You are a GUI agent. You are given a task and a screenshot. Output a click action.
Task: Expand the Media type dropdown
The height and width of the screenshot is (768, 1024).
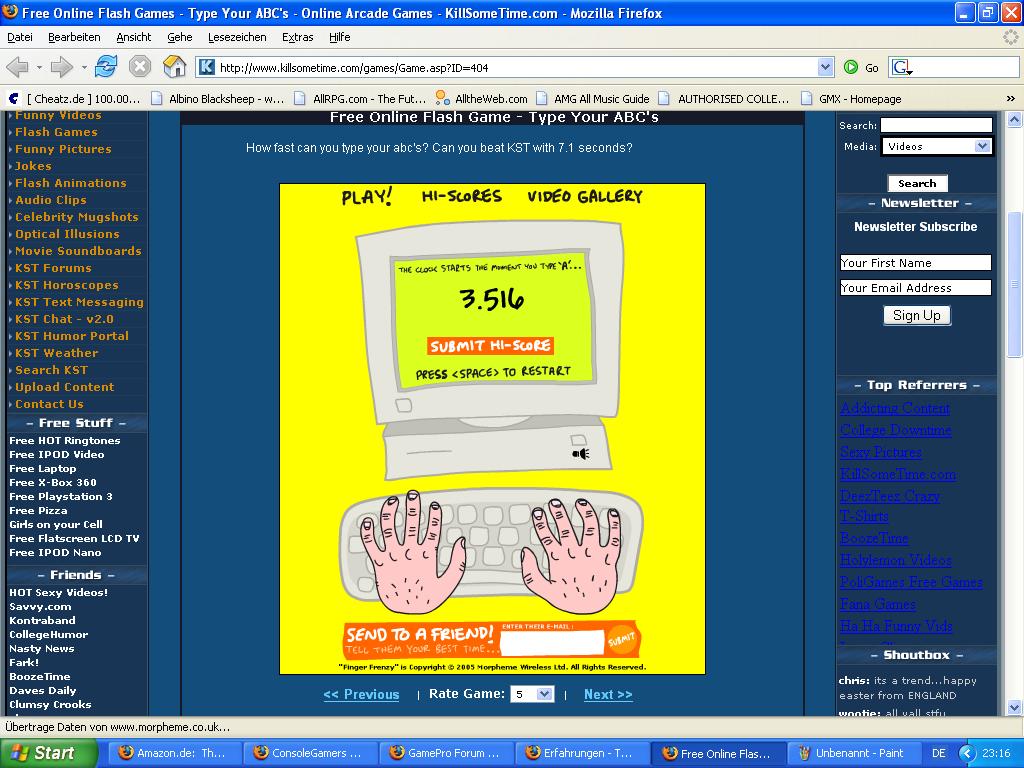982,146
